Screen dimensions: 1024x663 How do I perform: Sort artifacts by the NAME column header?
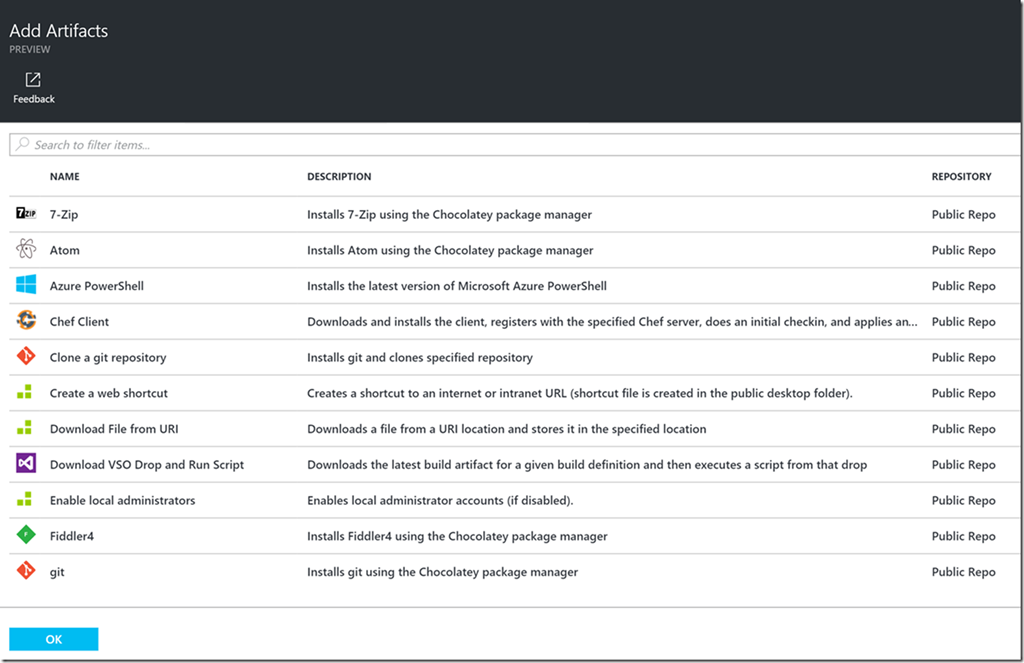point(64,176)
